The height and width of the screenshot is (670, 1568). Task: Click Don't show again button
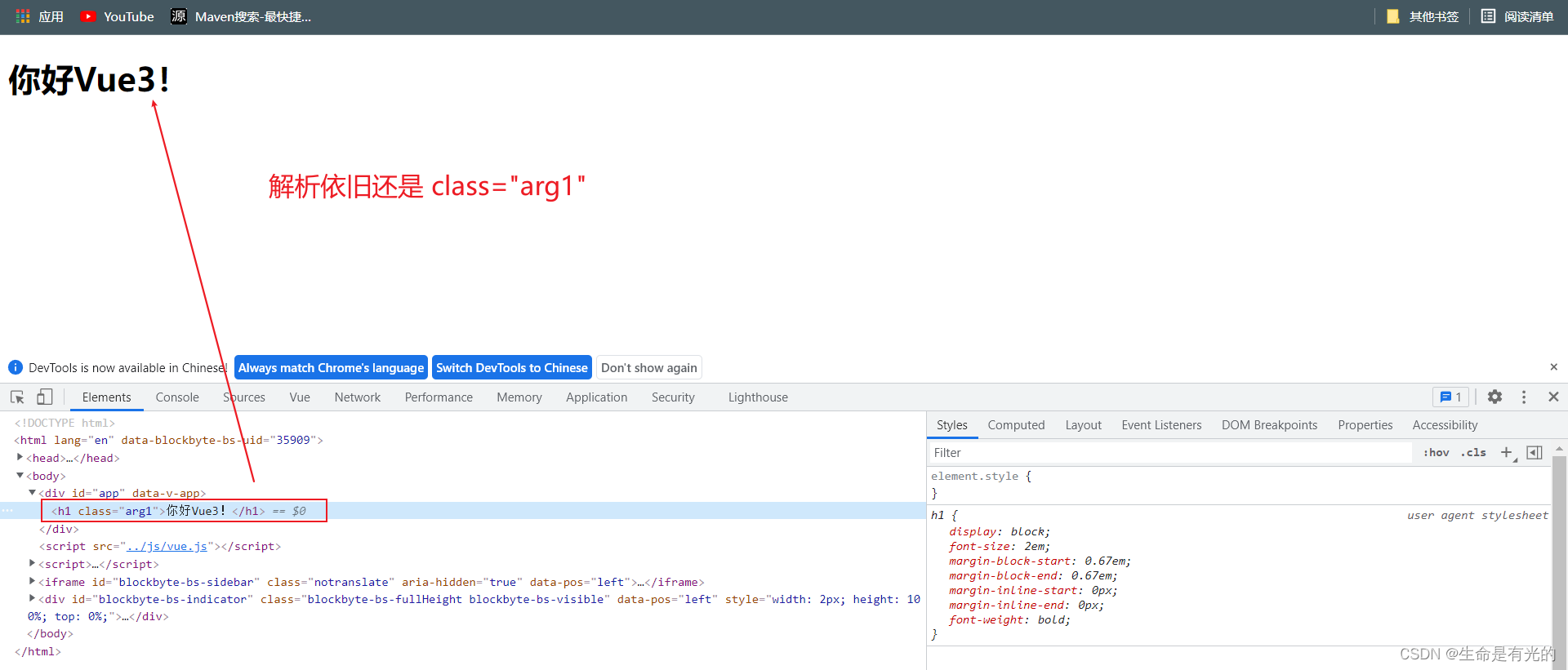(x=649, y=367)
